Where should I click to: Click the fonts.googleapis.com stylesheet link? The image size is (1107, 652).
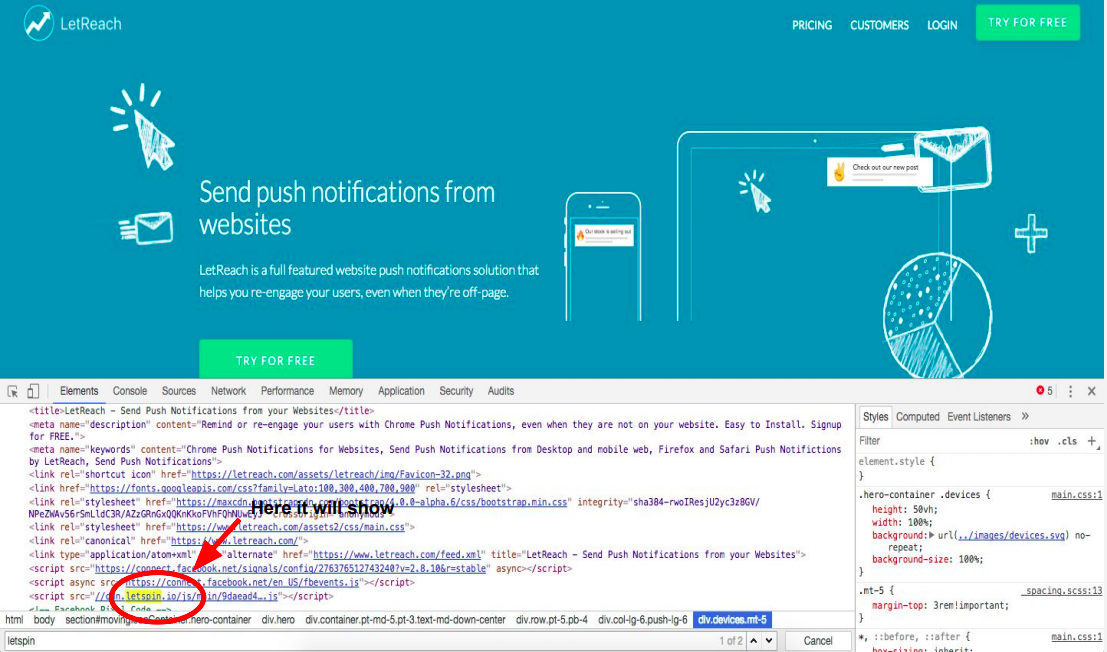pyautogui.click(x=253, y=488)
